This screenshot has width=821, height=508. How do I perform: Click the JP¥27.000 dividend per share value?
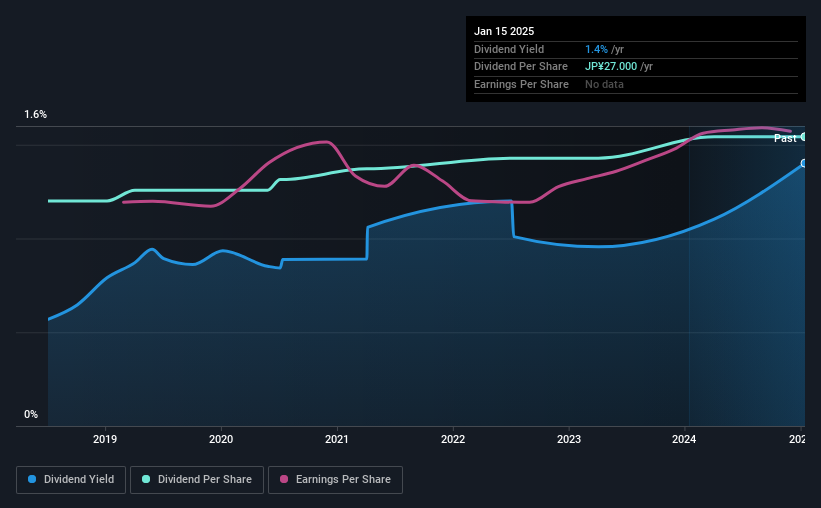coord(611,67)
